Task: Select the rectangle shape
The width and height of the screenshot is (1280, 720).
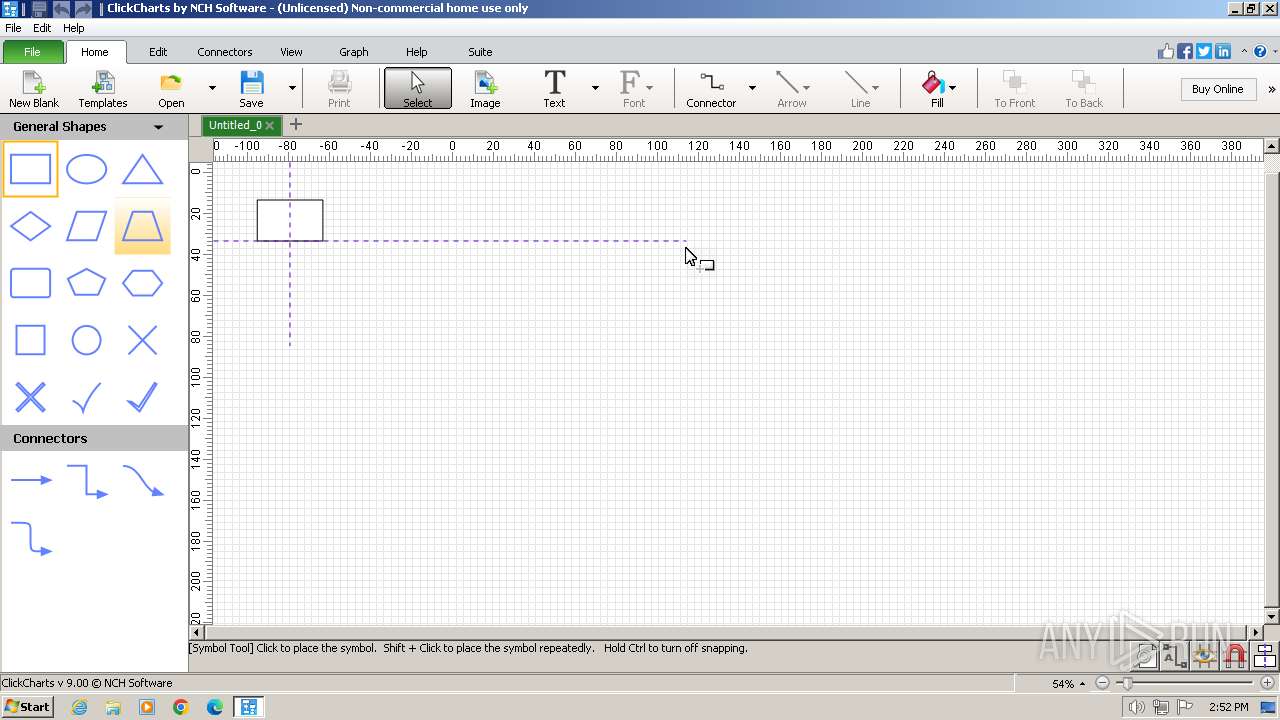Action: (30, 170)
